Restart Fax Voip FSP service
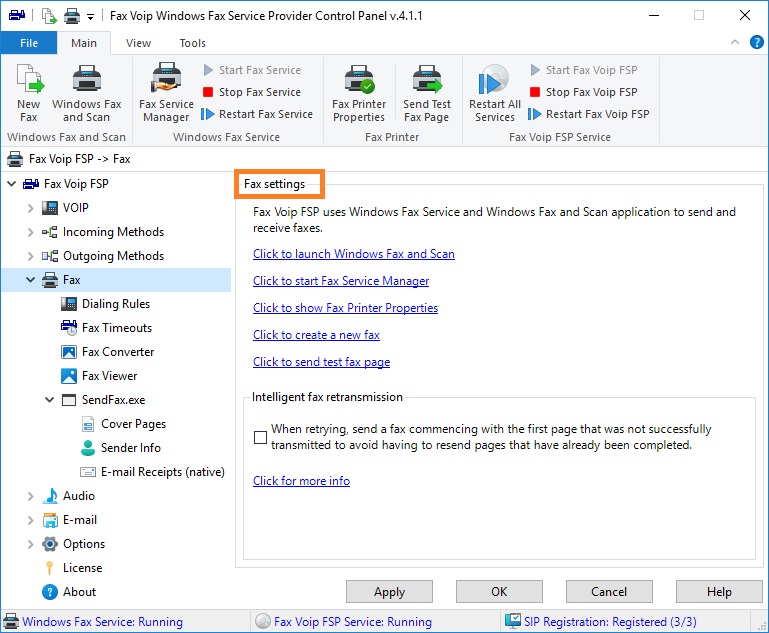This screenshot has height=633, width=769. [589, 114]
